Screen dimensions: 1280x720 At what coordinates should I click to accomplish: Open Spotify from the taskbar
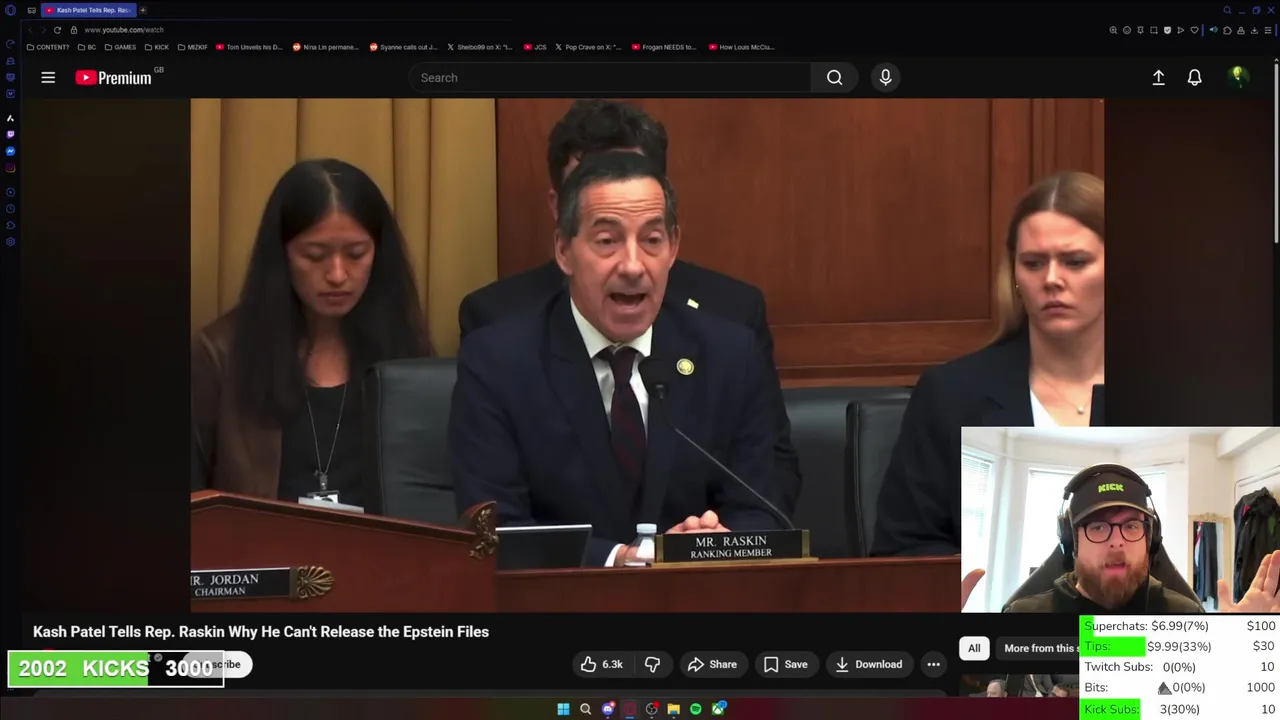pyautogui.click(x=695, y=709)
